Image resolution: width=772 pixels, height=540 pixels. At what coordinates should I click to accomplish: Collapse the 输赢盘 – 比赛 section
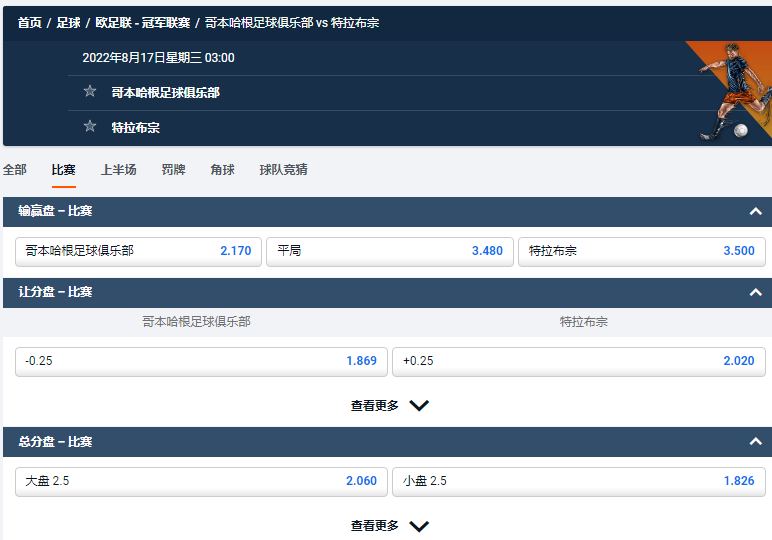point(755,211)
